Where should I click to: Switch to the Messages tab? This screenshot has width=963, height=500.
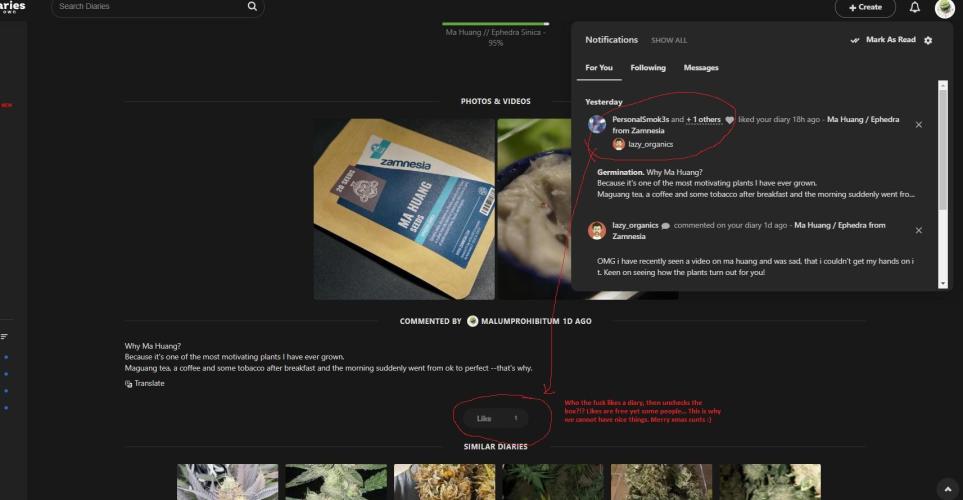click(700, 68)
